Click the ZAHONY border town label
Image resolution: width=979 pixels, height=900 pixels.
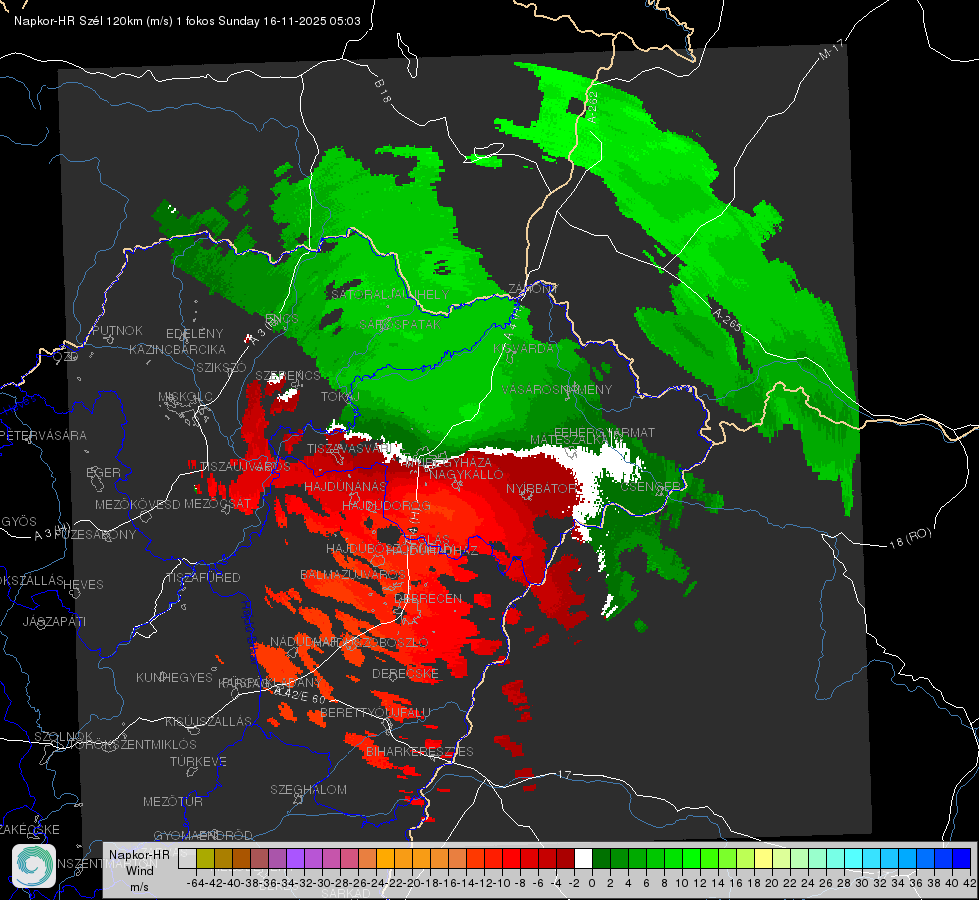533,289
